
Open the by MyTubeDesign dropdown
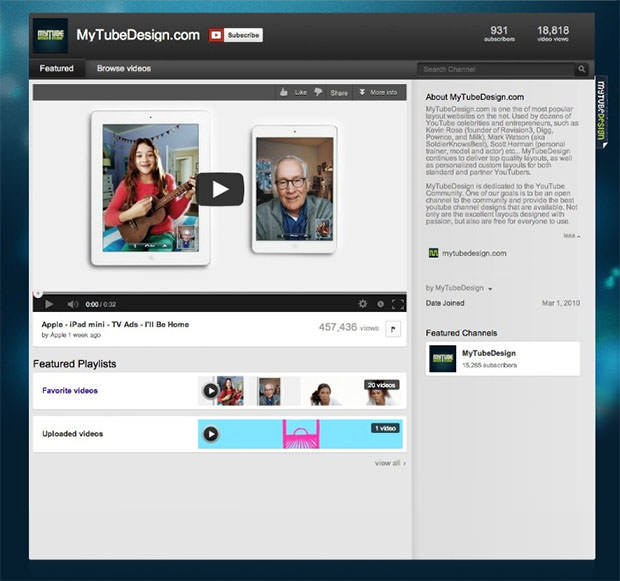(x=459, y=288)
